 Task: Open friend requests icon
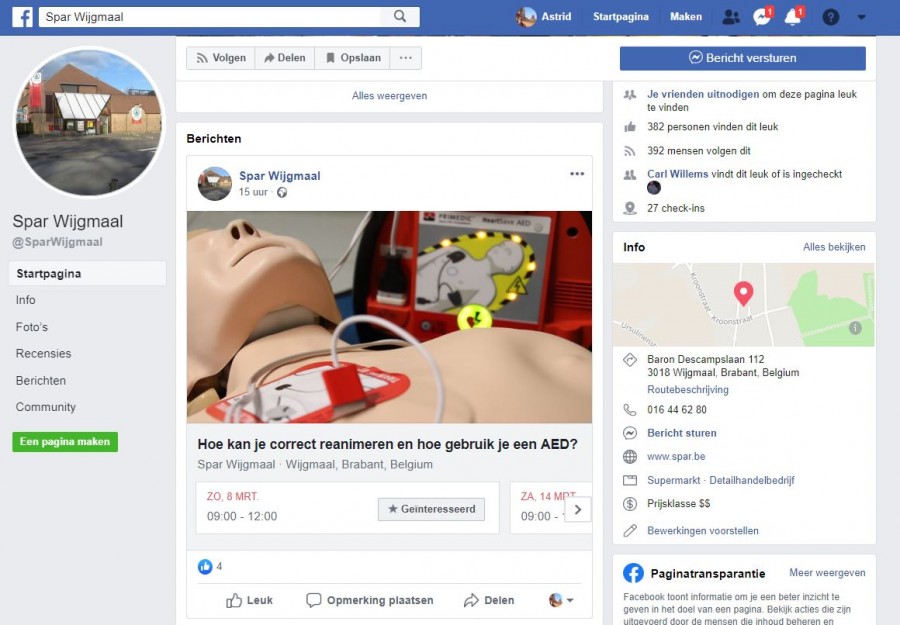point(731,17)
